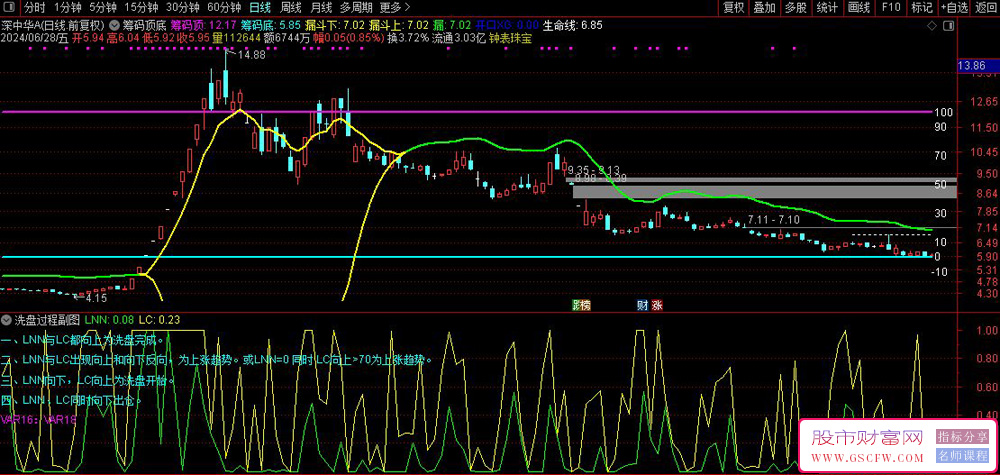
Task: Activate the 画线 drawing tools button
Action: [x=859, y=8]
